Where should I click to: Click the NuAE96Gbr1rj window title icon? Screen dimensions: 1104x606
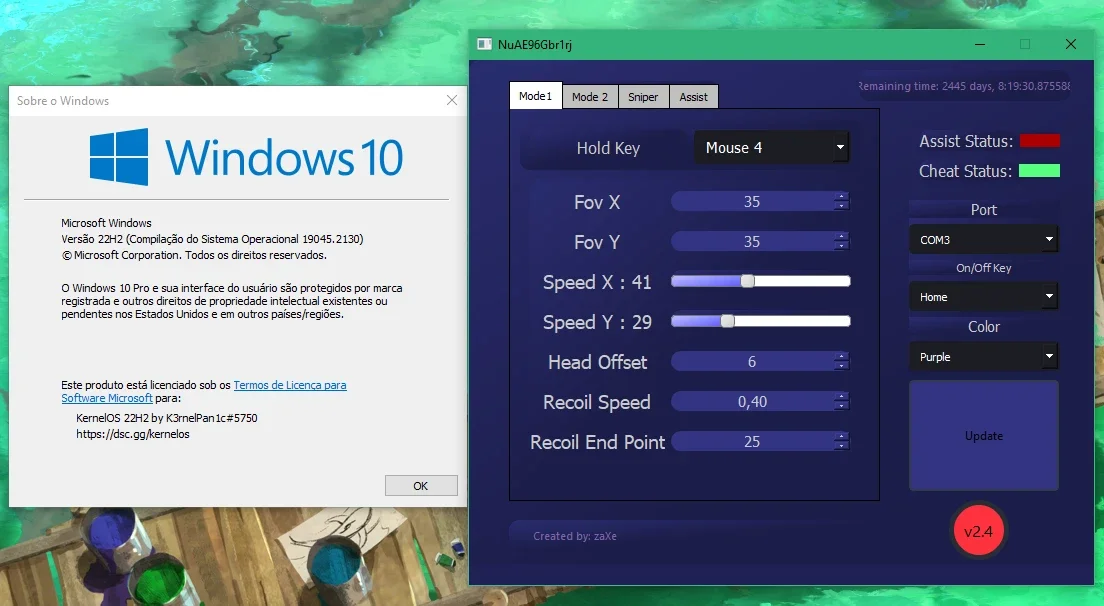484,44
